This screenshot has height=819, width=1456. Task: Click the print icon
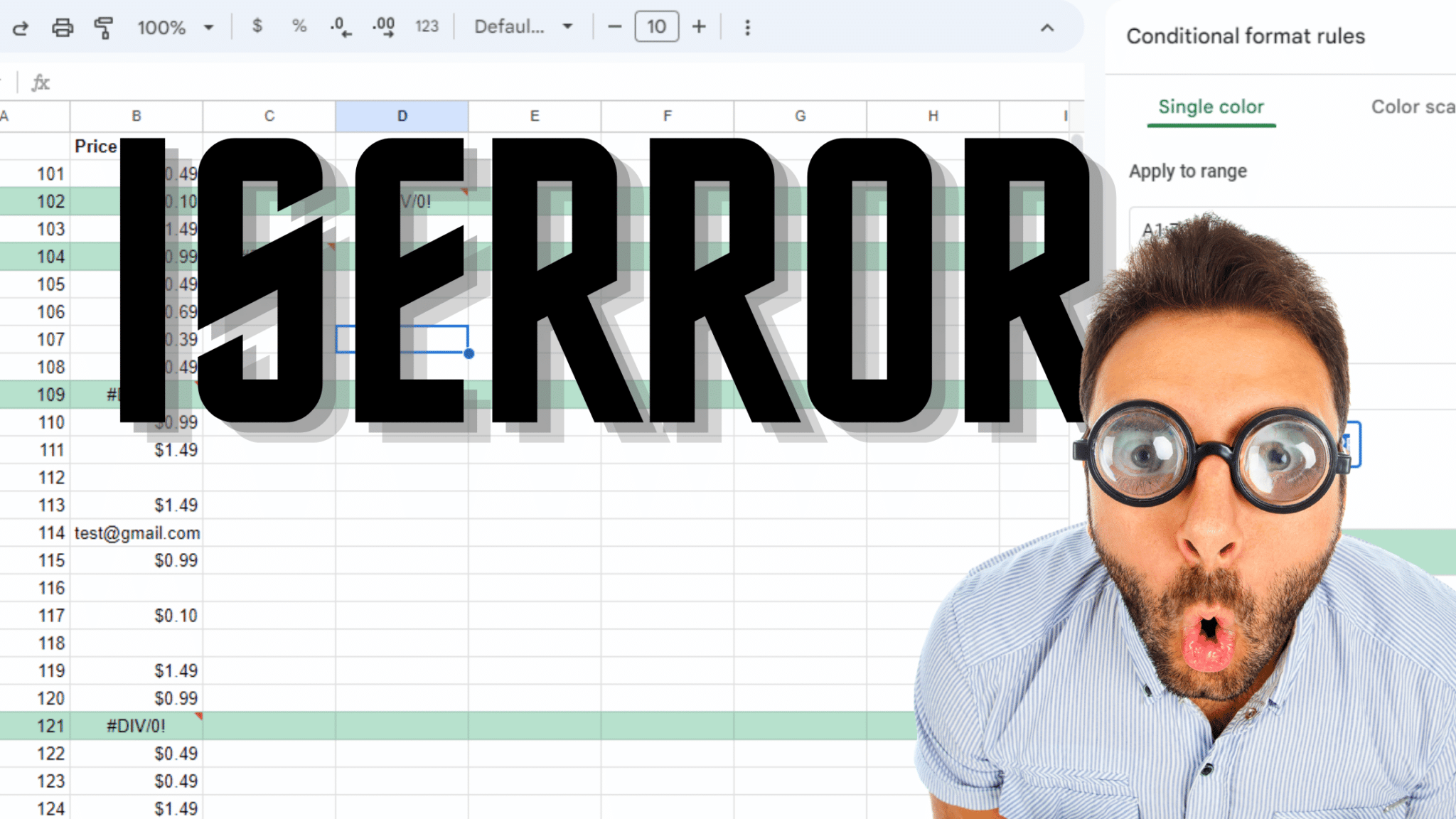[62, 26]
